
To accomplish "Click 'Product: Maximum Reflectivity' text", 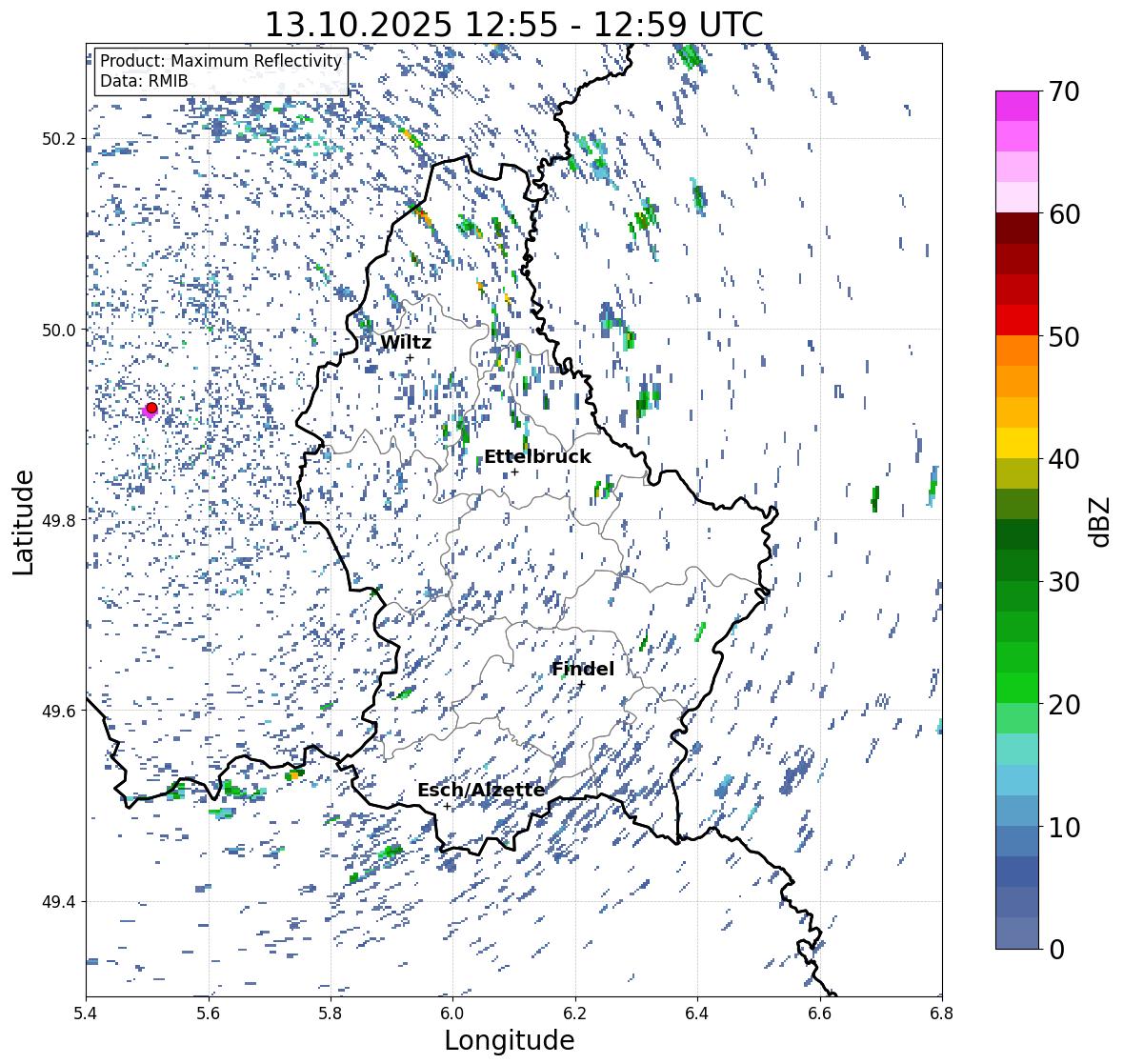I will (x=221, y=61).
